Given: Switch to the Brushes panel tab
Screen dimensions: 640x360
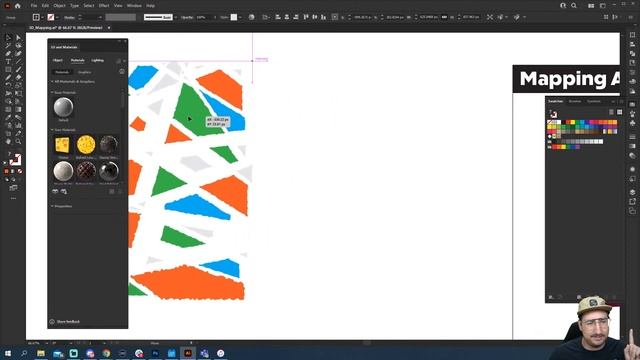Looking at the screenshot, I should click(x=575, y=101).
